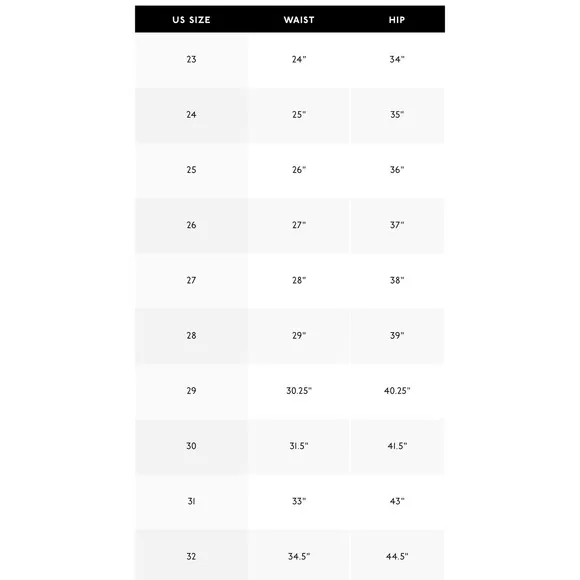The height and width of the screenshot is (580, 580).
Task: Click the HIP column header
Action: [x=397, y=20]
